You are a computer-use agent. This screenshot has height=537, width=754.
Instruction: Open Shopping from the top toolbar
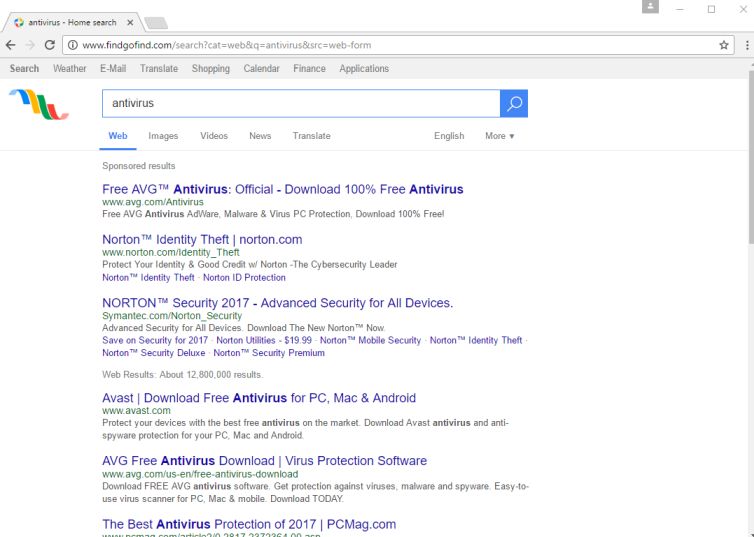211,69
